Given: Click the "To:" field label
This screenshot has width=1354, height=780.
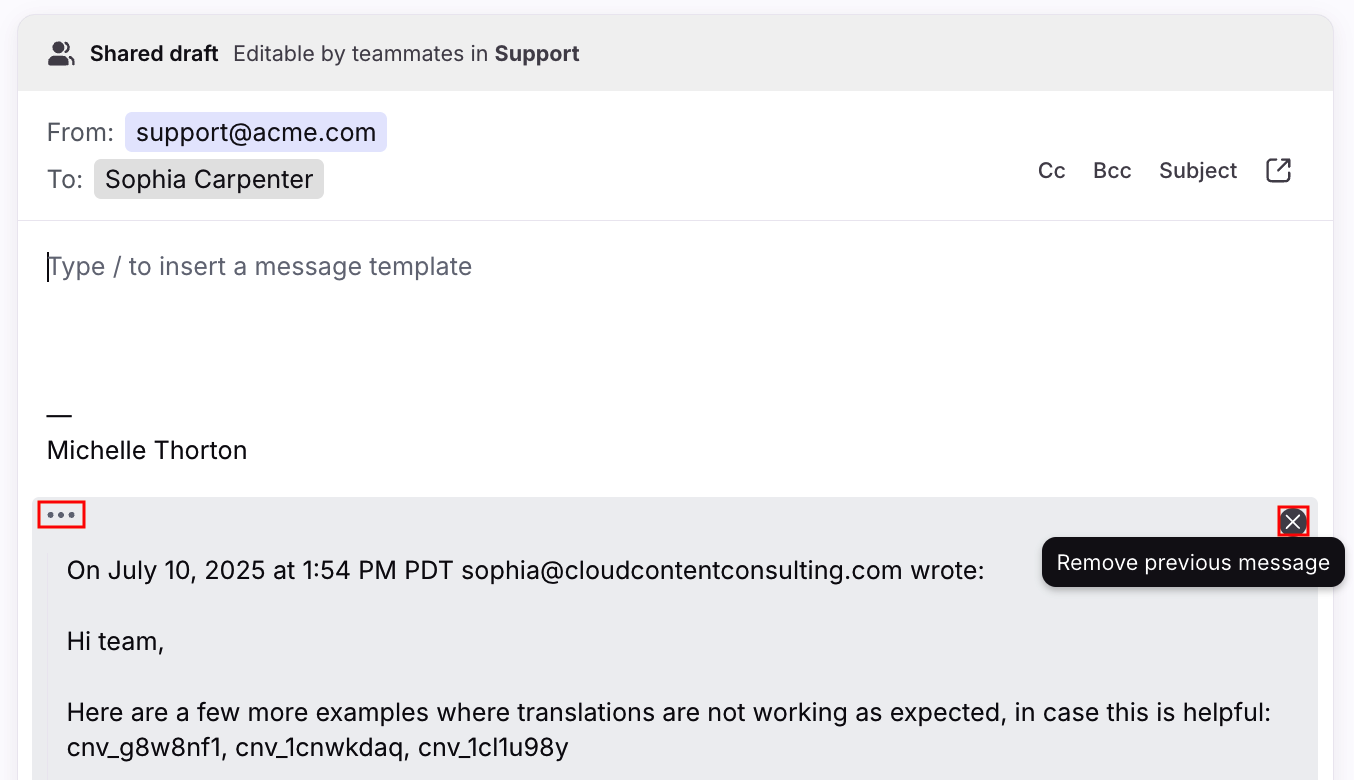Looking at the screenshot, I should click(65, 179).
